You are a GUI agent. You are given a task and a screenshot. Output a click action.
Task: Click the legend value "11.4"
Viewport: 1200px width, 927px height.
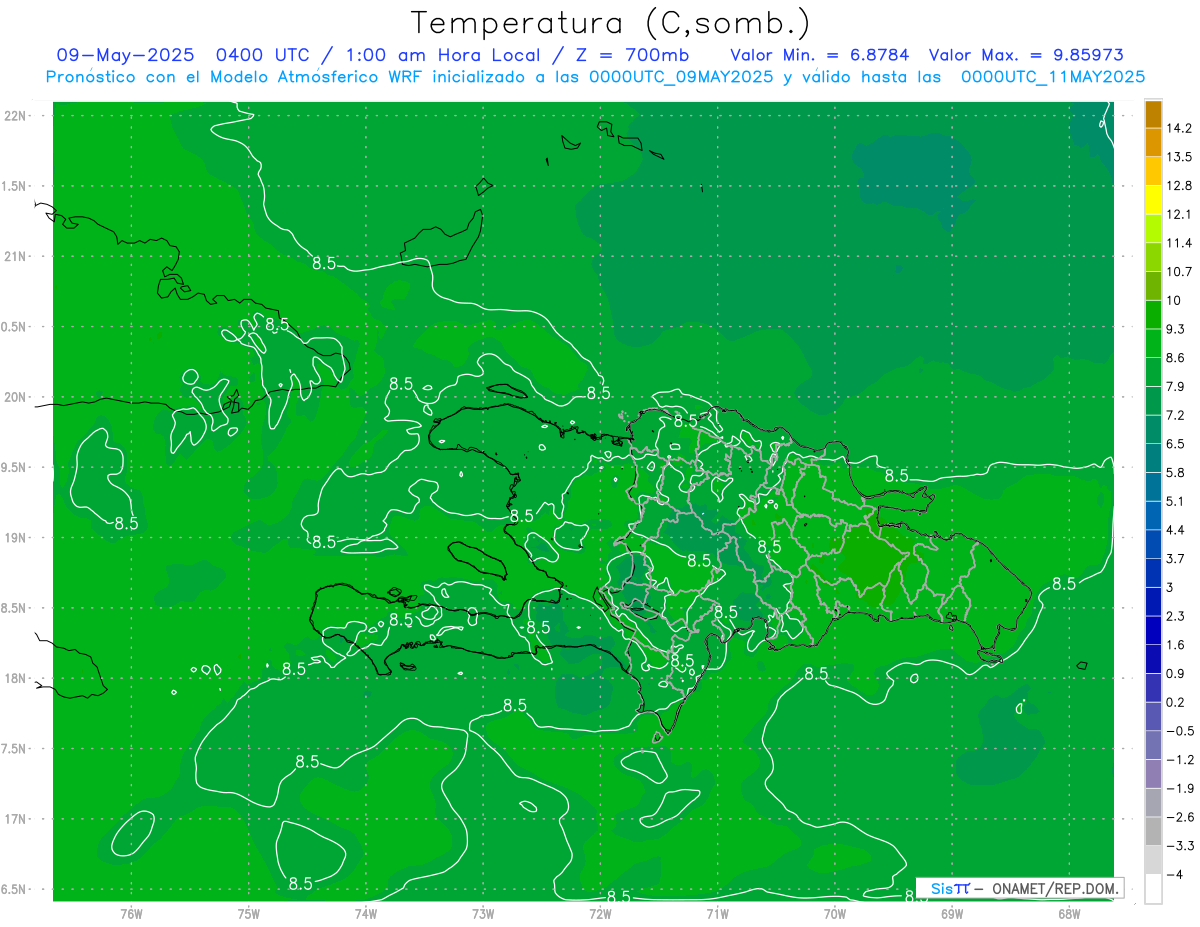click(1180, 243)
